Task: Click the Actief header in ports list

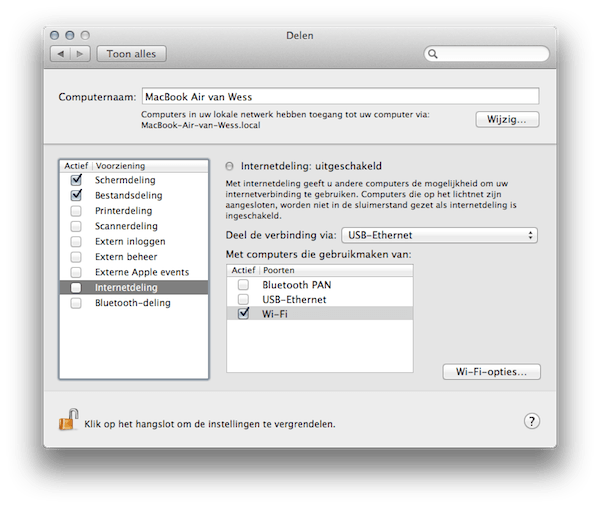Action: coord(243,270)
